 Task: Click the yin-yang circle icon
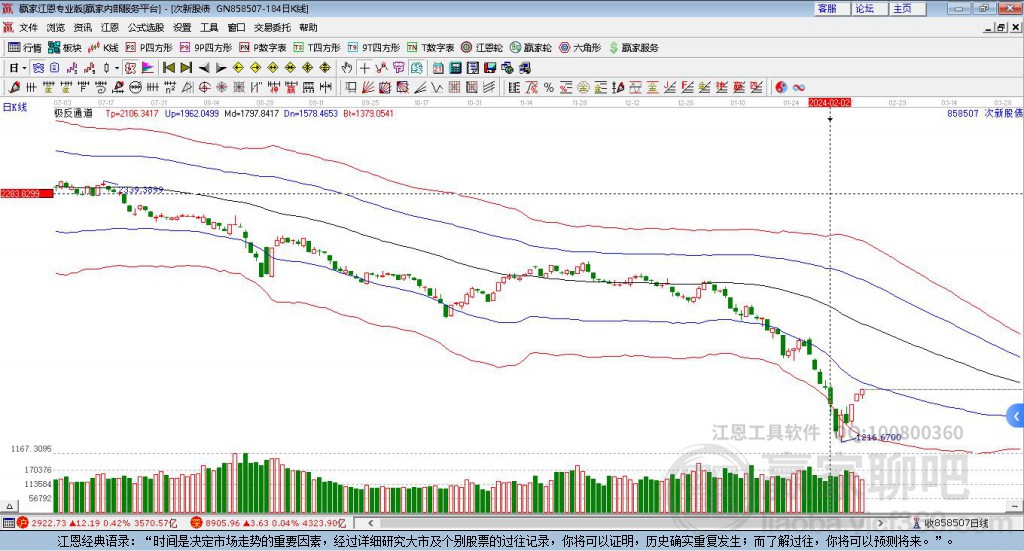pyautogui.click(x=781, y=86)
